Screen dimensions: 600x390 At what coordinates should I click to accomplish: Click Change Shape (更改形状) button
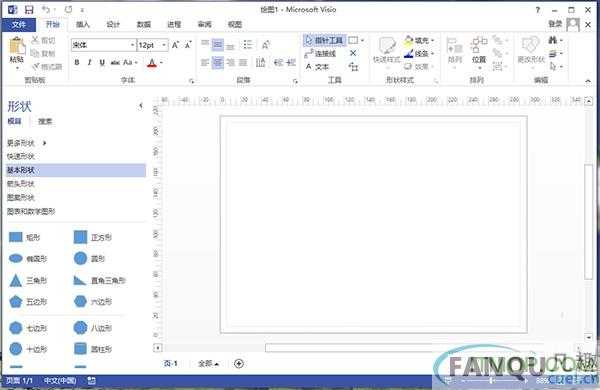point(531,52)
